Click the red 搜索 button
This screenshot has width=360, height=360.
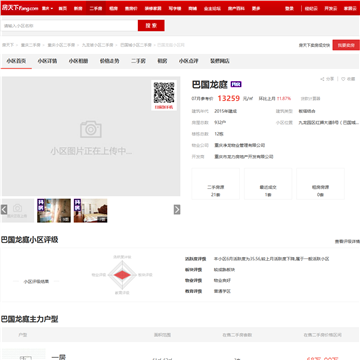pyautogui.click(x=151, y=26)
